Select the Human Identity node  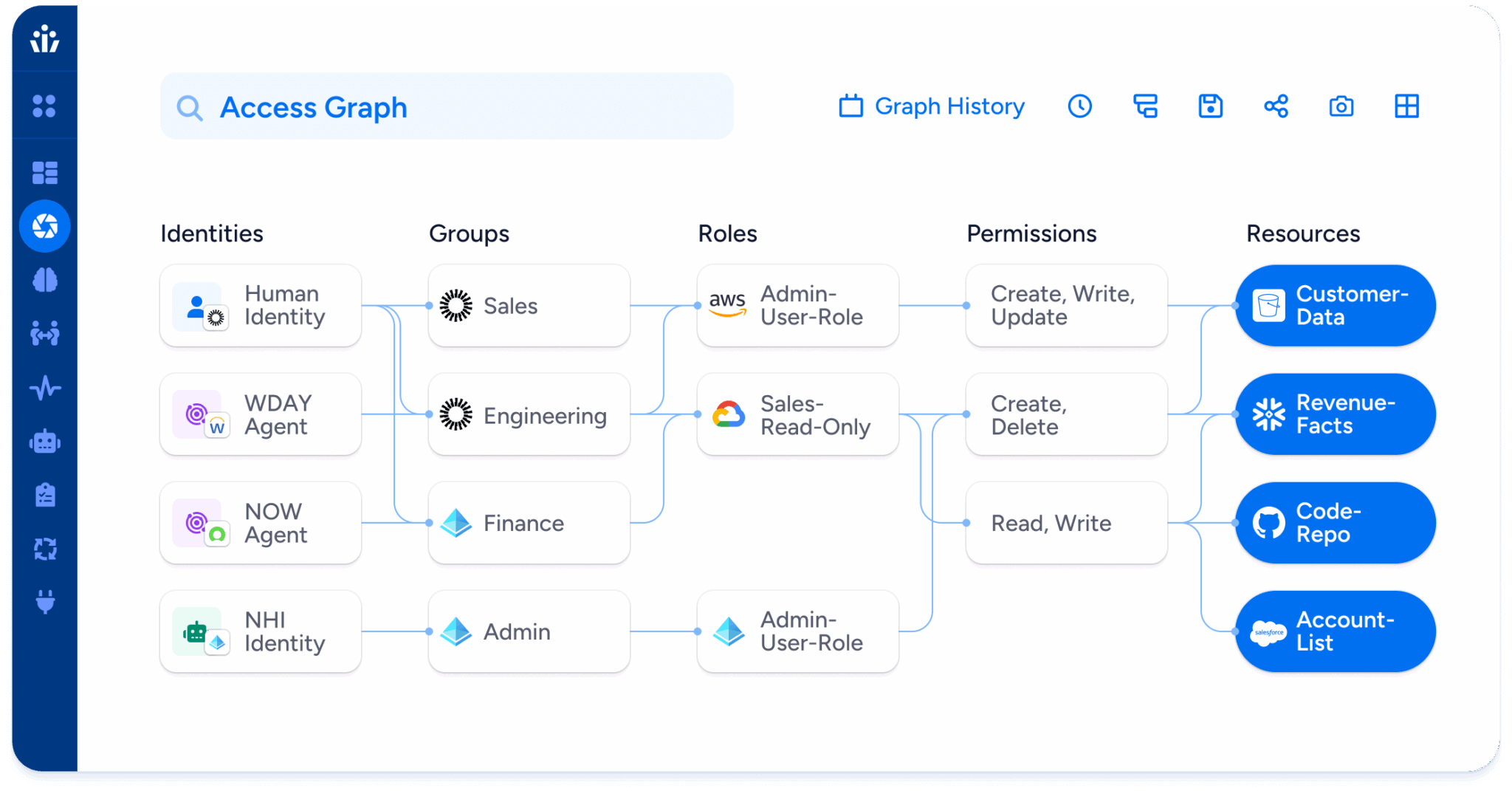tap(260, 305)
